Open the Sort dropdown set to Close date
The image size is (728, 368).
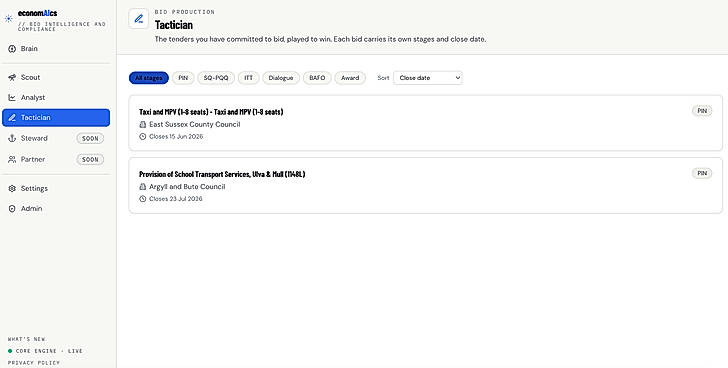428,78
